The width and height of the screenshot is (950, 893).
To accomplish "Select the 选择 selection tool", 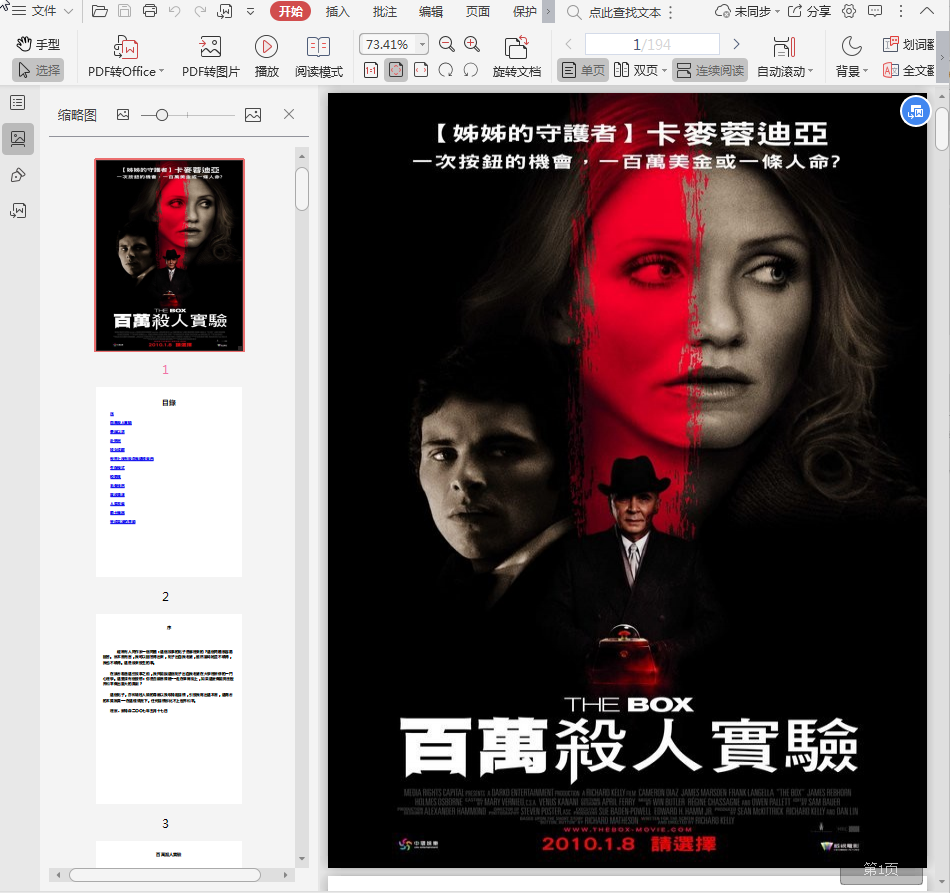I will [38, 70].
